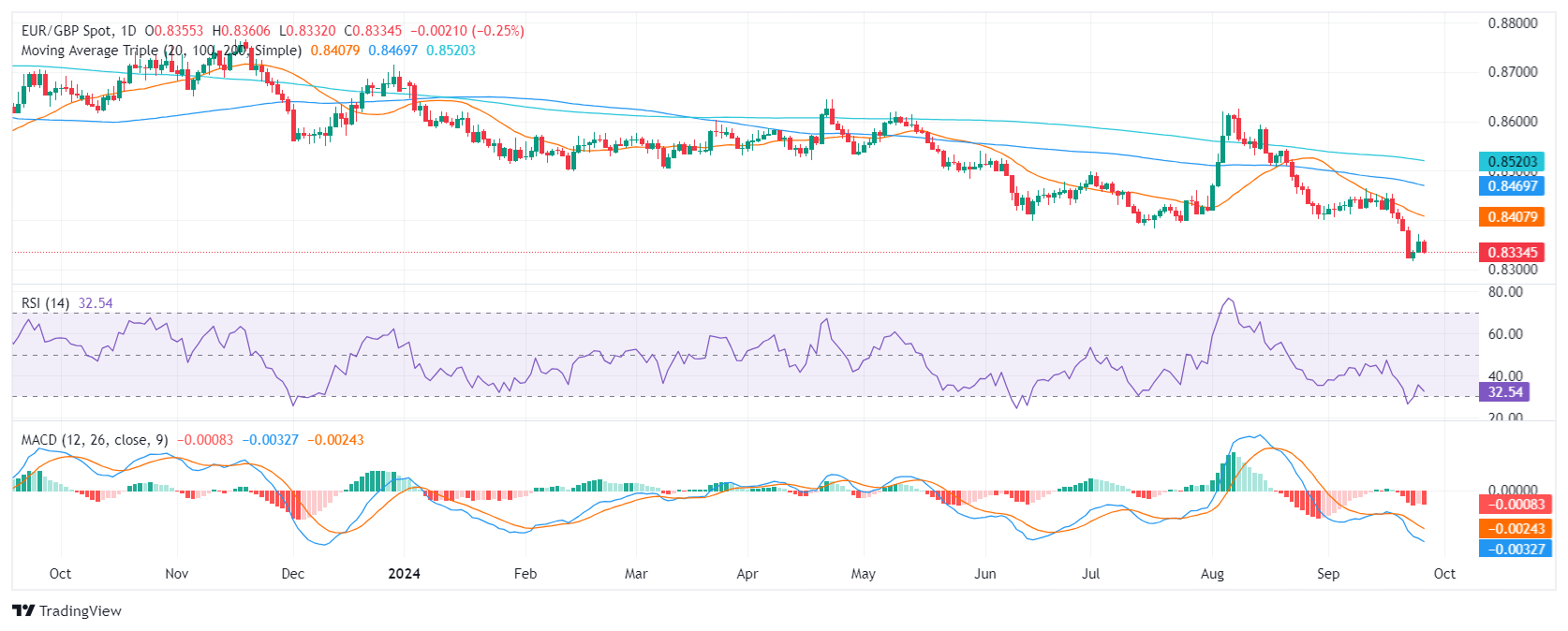Click the May label on time axis
This screenshot has width=1568, height=631.
point(864,574)
